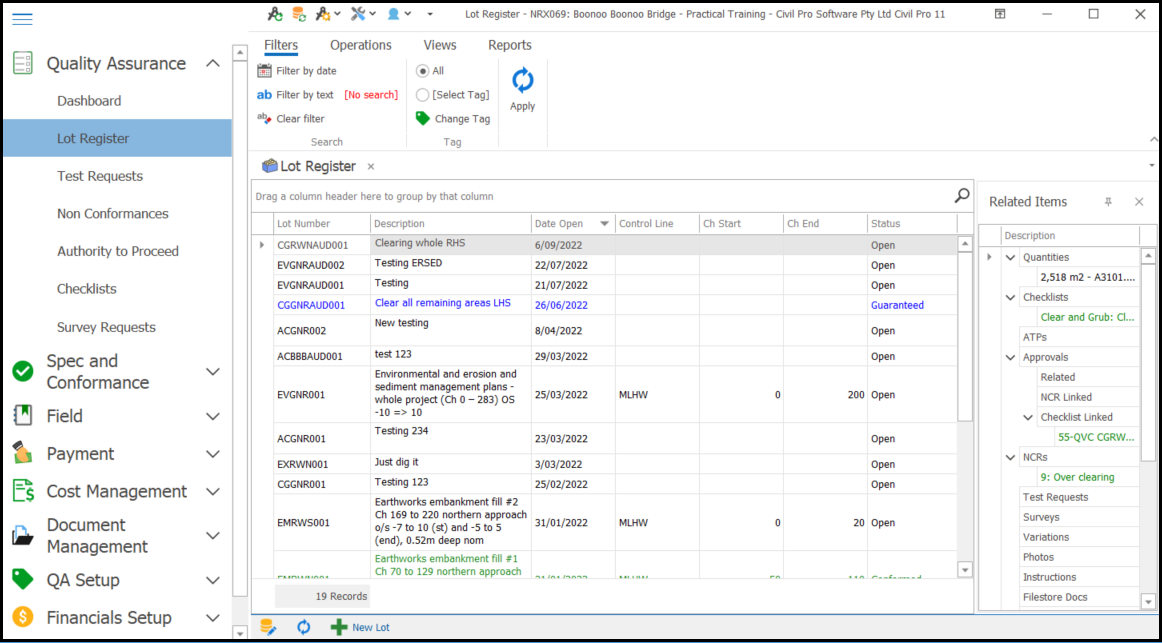Click Clear filter button
This screenshot has width=1162, height=643.
click(x=299, y=119)
